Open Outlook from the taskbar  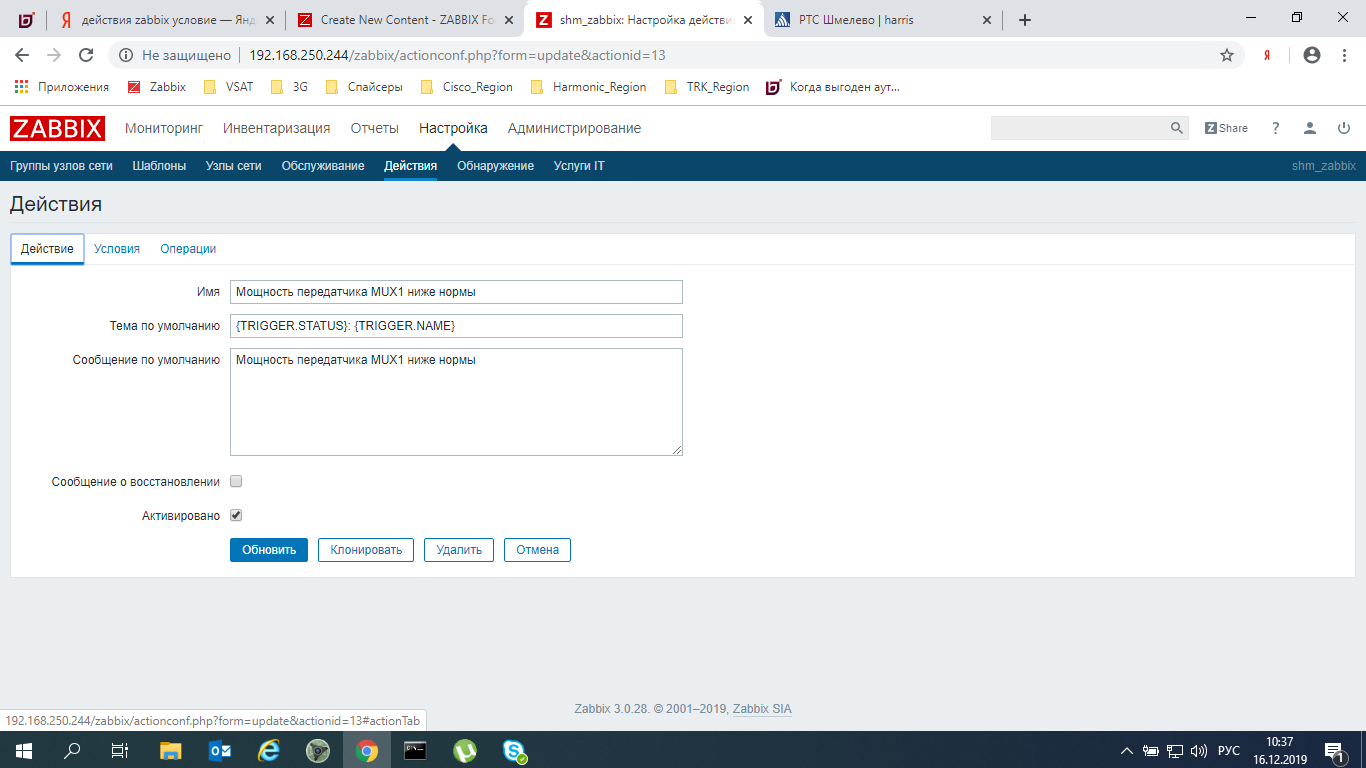click(x=220, y=750)
